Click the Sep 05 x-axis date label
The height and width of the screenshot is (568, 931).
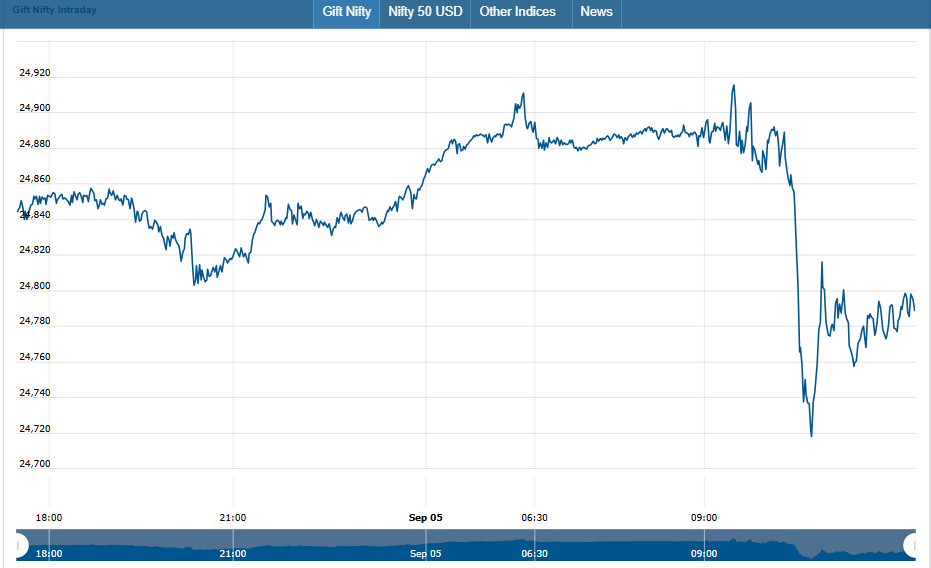425,517
